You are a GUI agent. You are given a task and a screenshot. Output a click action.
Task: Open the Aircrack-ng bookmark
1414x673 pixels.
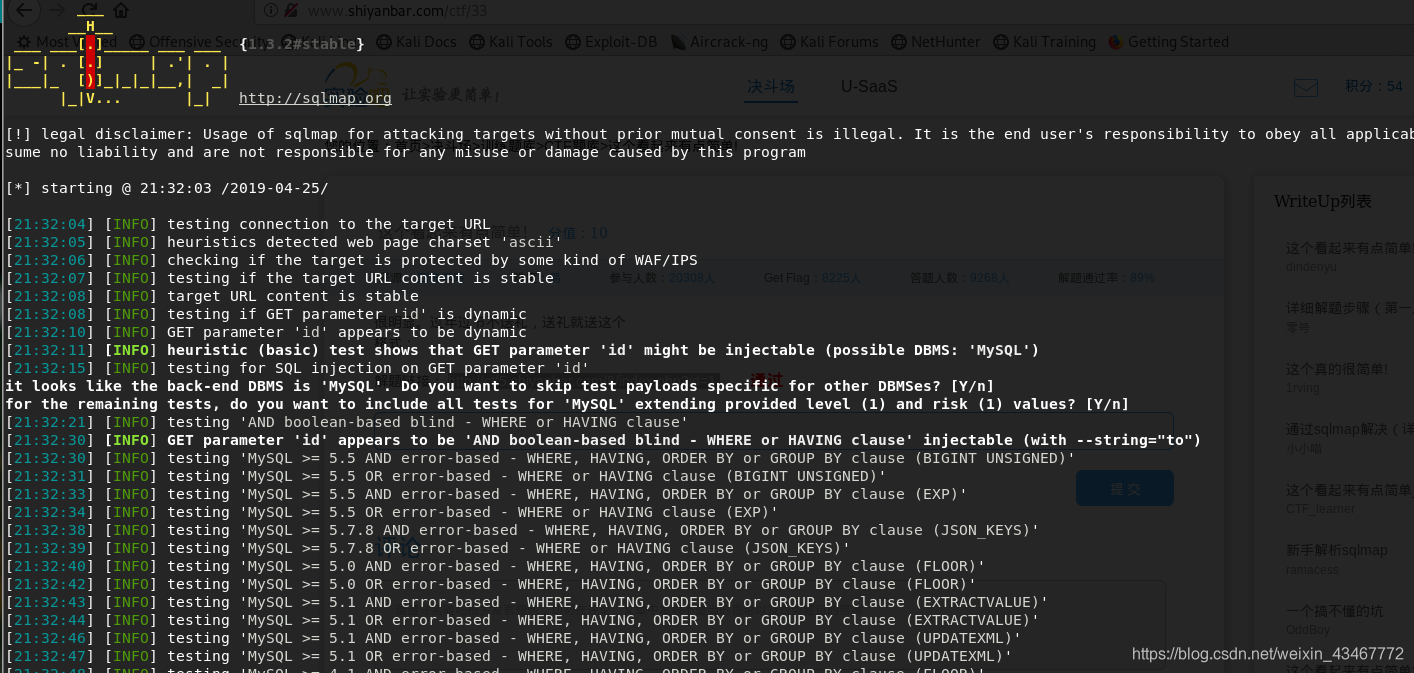[x=719, y=42]
